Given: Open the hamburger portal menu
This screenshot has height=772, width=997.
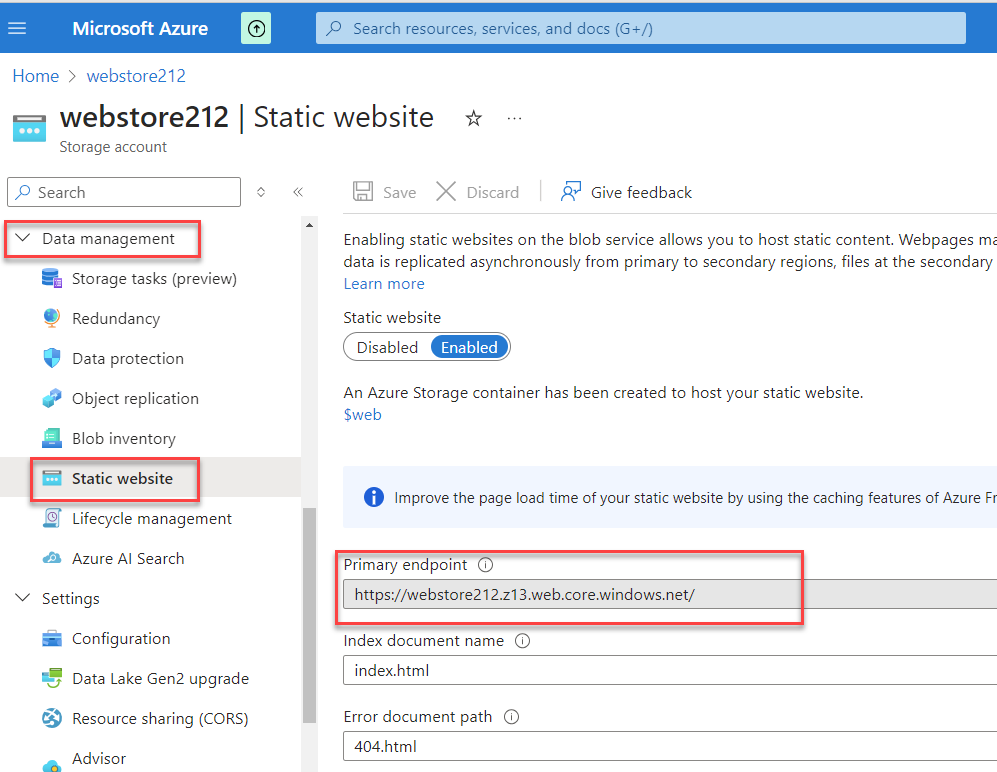Looking at the screenshot, I should [x=17, y=28].
